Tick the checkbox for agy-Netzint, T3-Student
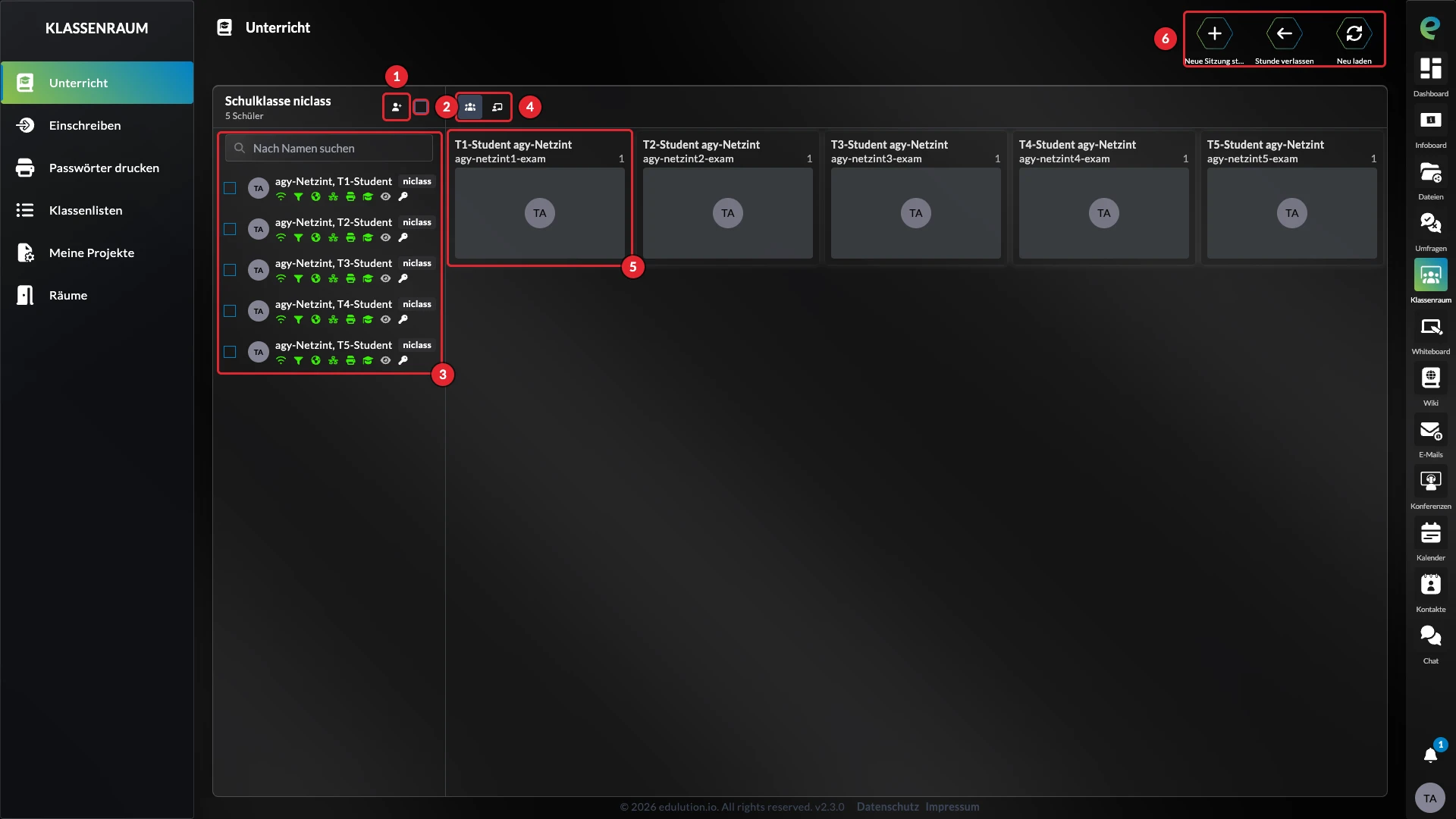The width and height of the screenshot is (1456, 819). tap(230, 270)
